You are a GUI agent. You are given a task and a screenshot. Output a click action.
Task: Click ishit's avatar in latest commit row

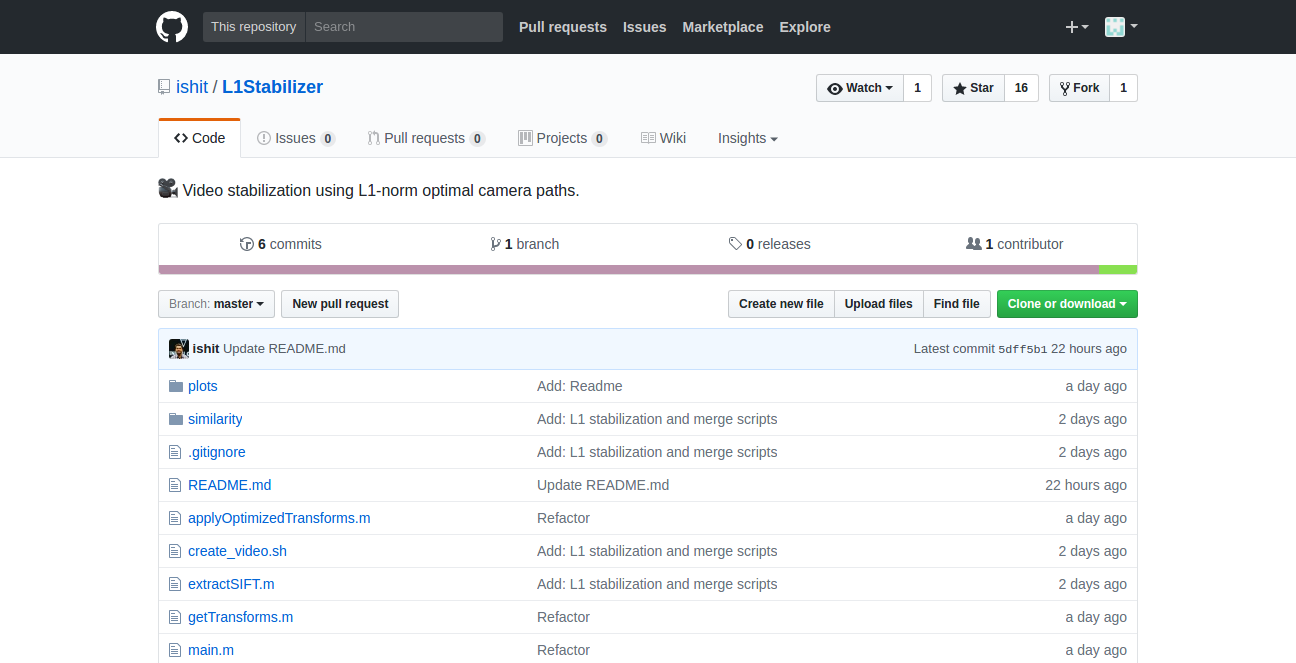tap(179, 349)
